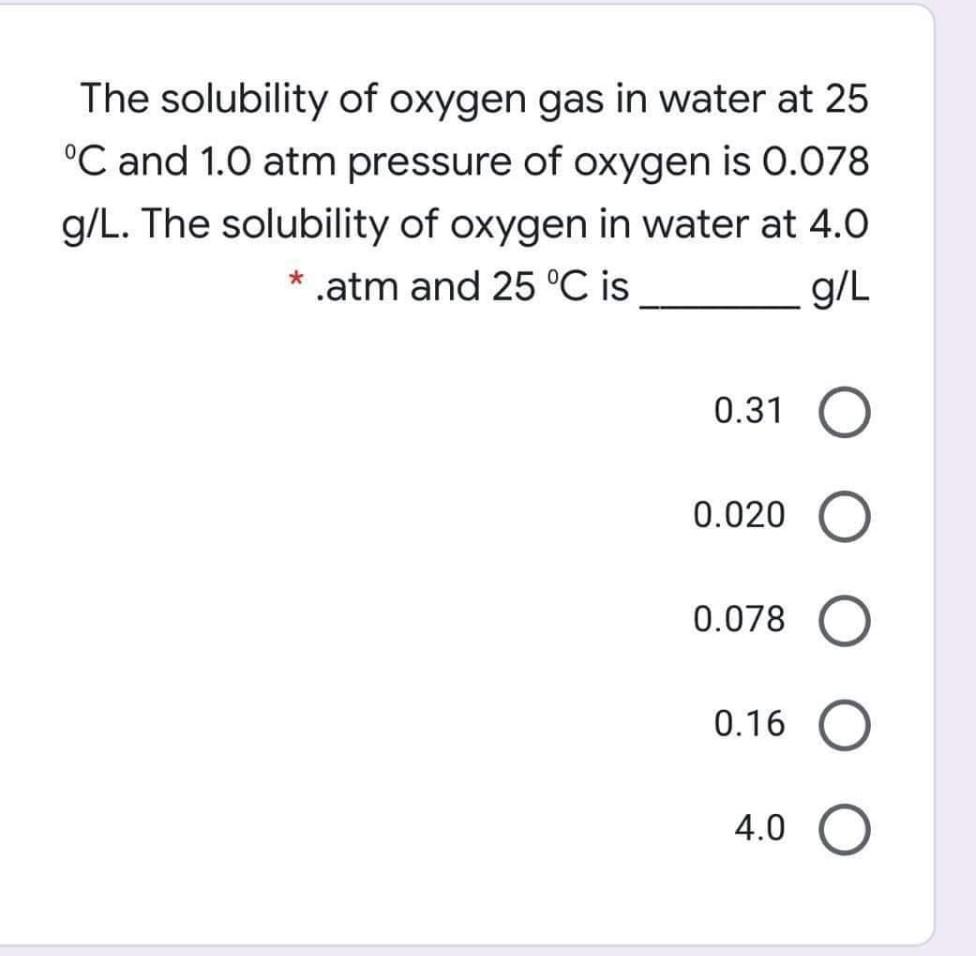The height and width of the screenshot is (956, 976).
Task: Click the radio circle beside 0.16
Action: tap(847, 725)
